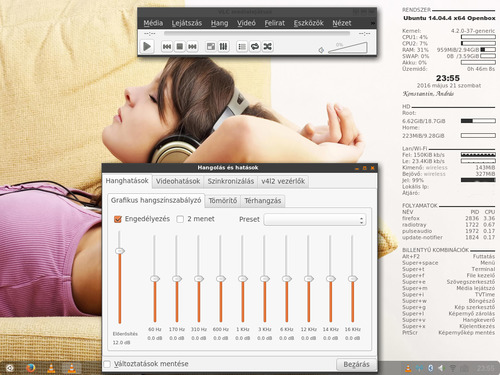Screen dimensions: 500x375
Task: Open the Eszközök menu
Action: pyautogui.click(x=309, y=23)
